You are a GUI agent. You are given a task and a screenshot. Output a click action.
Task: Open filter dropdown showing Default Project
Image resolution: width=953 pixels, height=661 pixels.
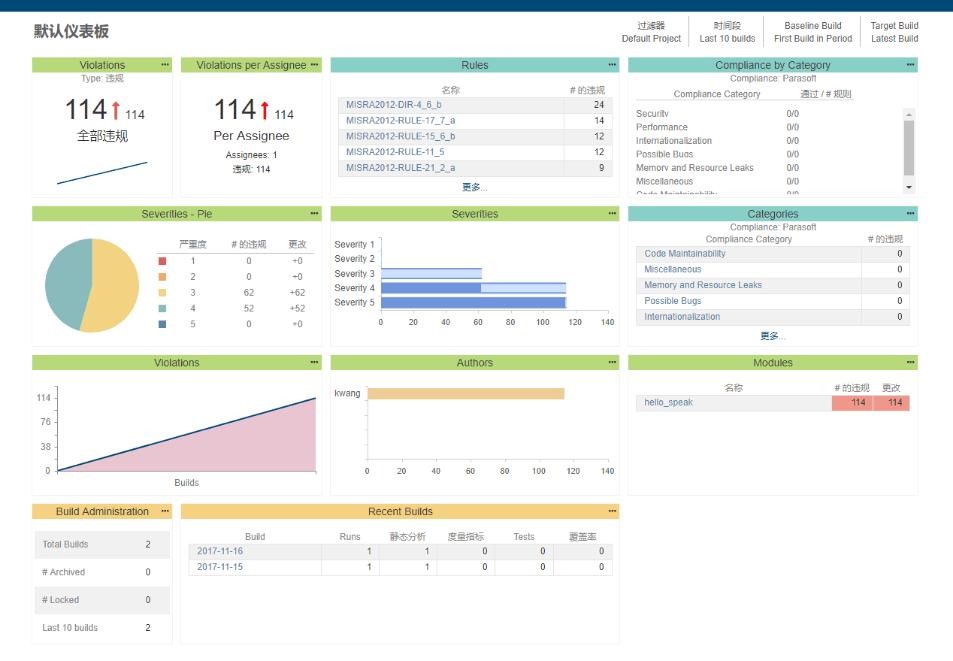(x=651, y=32)
